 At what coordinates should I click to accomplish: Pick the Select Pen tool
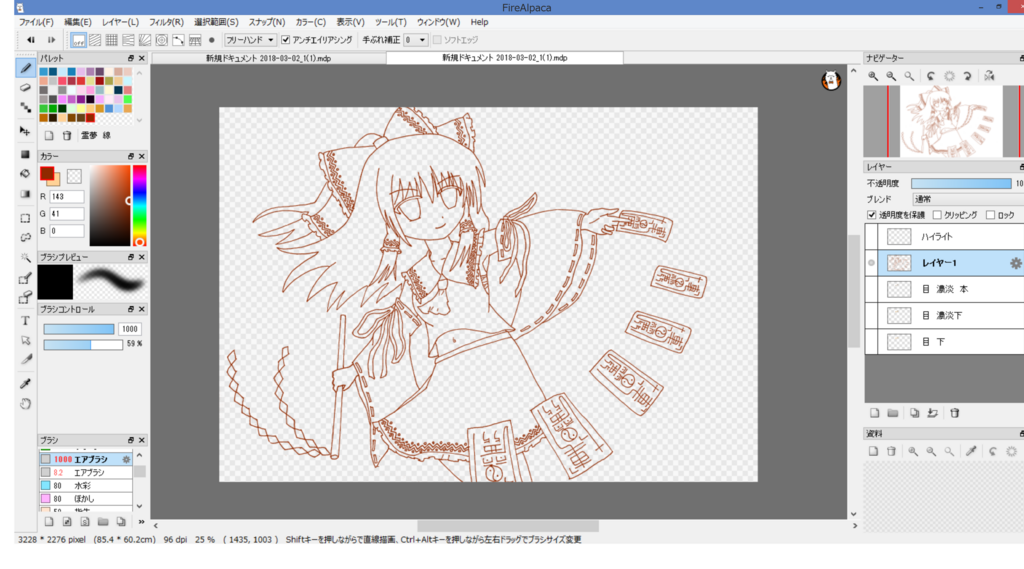pos(25,279)
